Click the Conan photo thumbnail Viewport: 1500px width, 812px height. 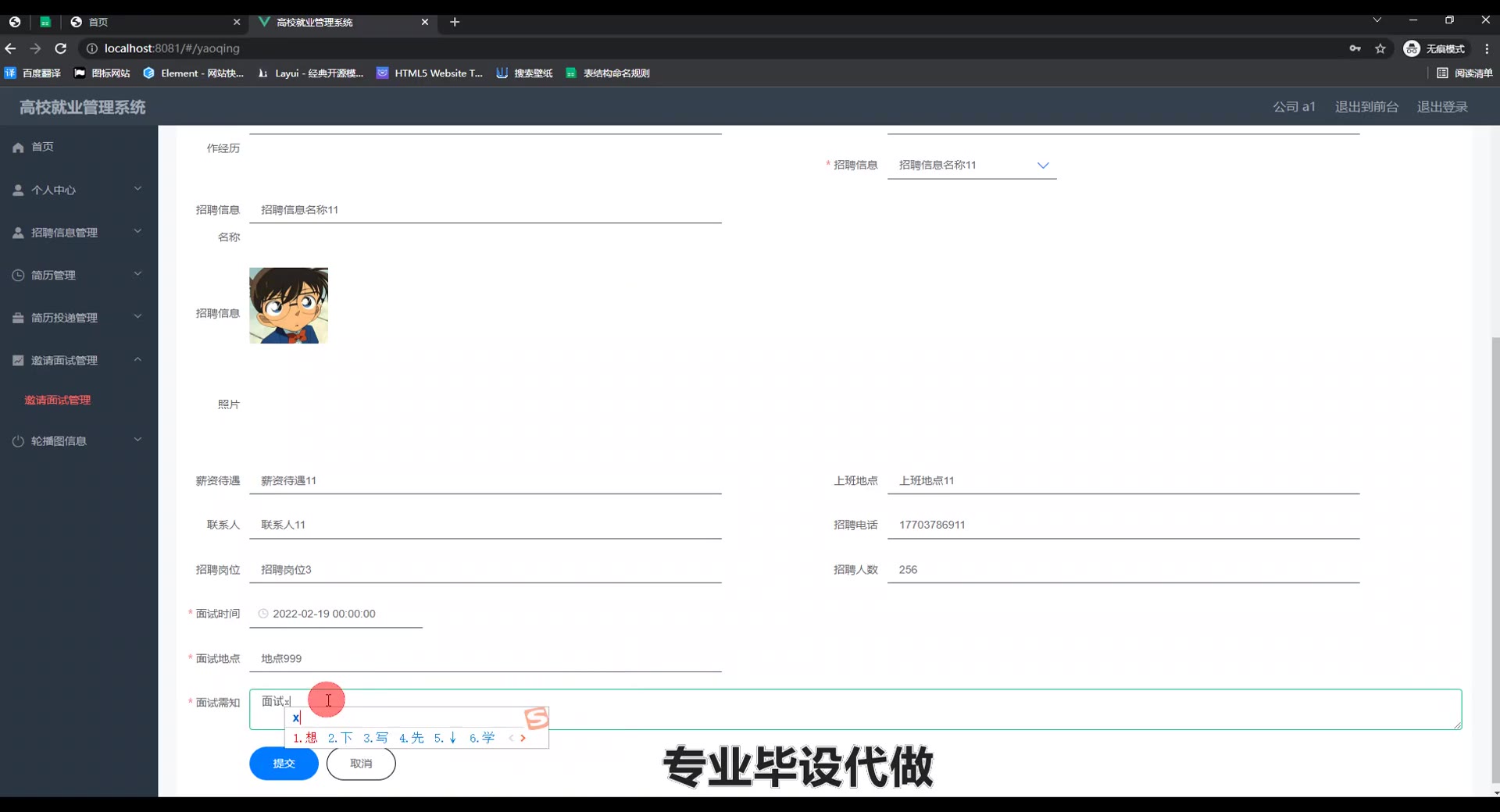coord(288,306)
